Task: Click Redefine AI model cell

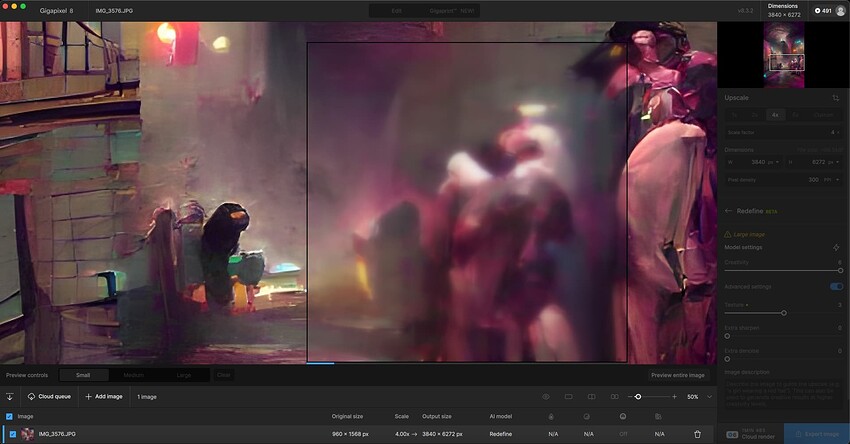Action: pyautogui.click(x=500, y=434)
